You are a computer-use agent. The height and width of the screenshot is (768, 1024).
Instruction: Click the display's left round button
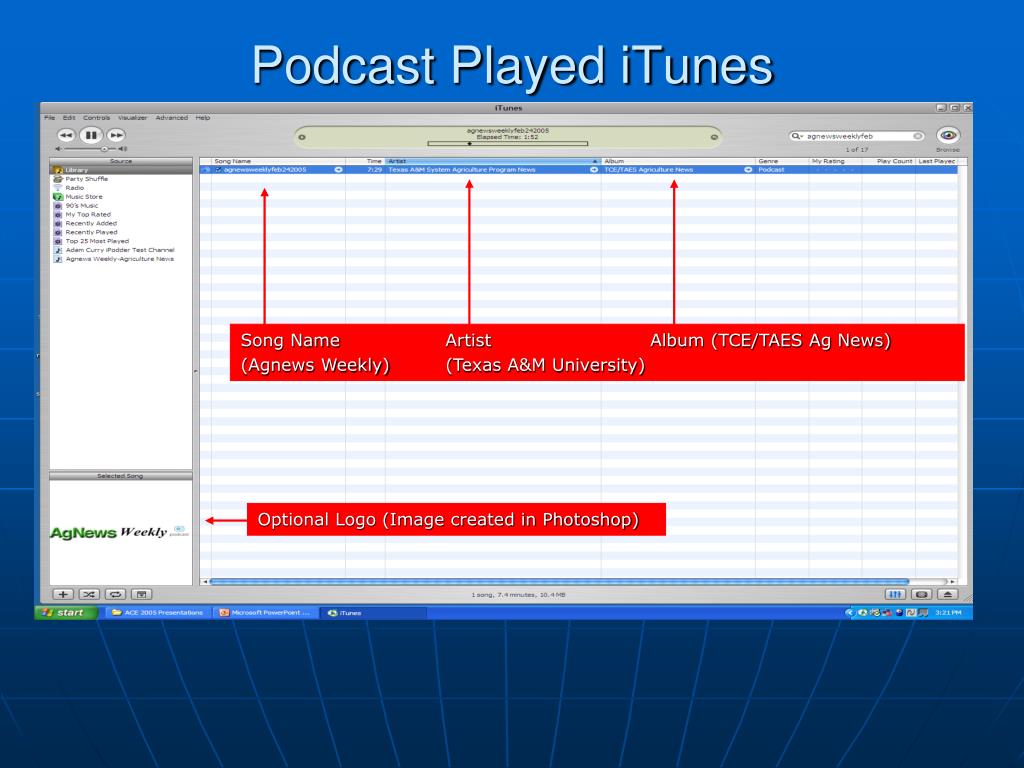(x=302, y=137)
